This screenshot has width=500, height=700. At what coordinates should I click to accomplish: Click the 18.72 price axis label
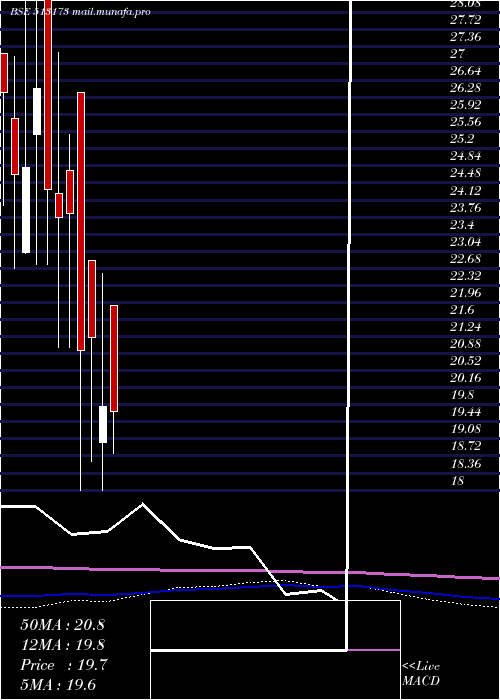[466, 446]
